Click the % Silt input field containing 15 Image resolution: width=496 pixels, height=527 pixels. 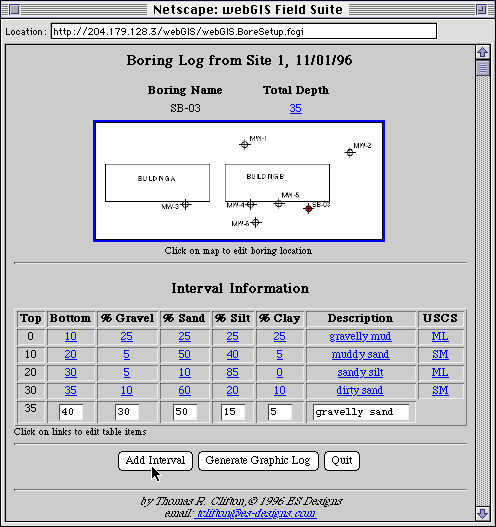(x=233, y=412)
